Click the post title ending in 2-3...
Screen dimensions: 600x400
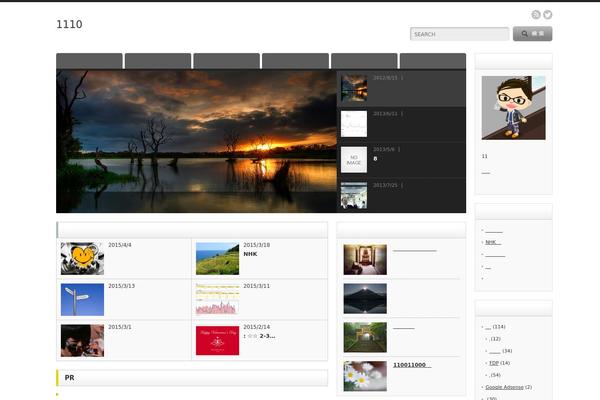259,336
